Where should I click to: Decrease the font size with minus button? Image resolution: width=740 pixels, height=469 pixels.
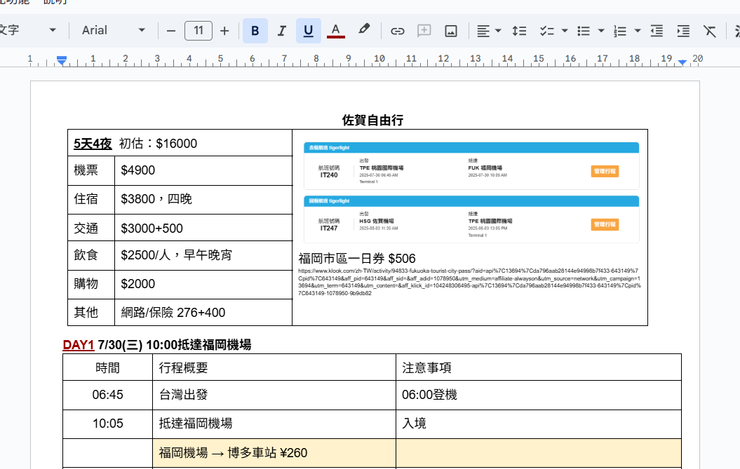coord(171,31)
